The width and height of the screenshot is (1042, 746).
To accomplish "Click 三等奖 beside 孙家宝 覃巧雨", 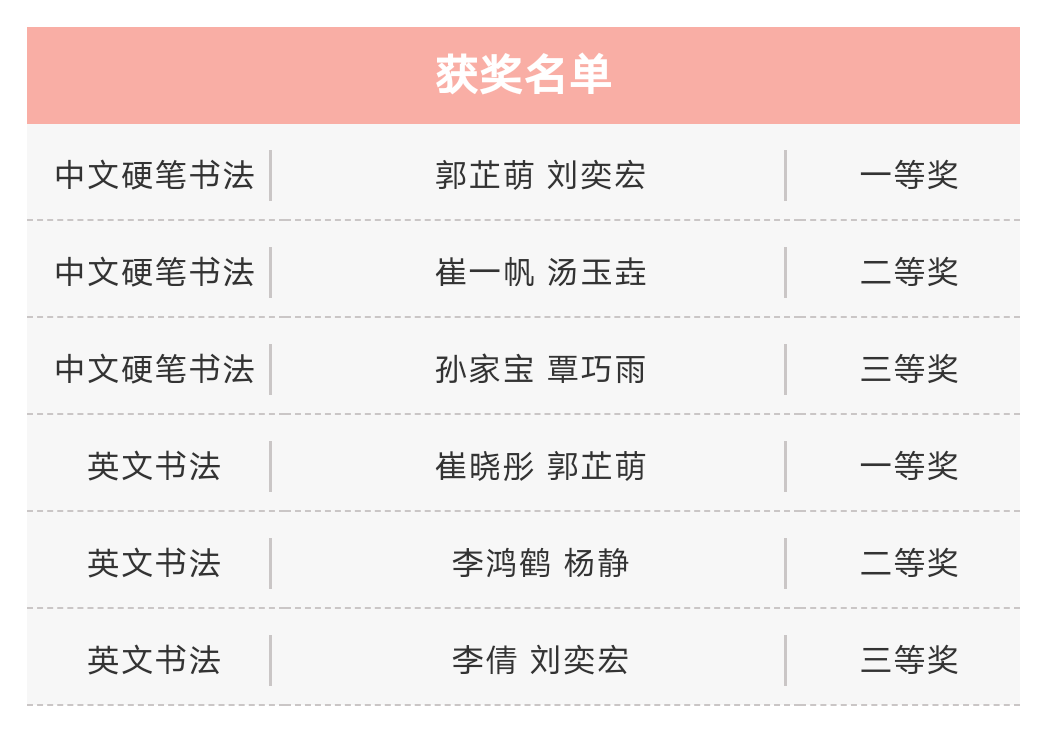I will 909,370.
